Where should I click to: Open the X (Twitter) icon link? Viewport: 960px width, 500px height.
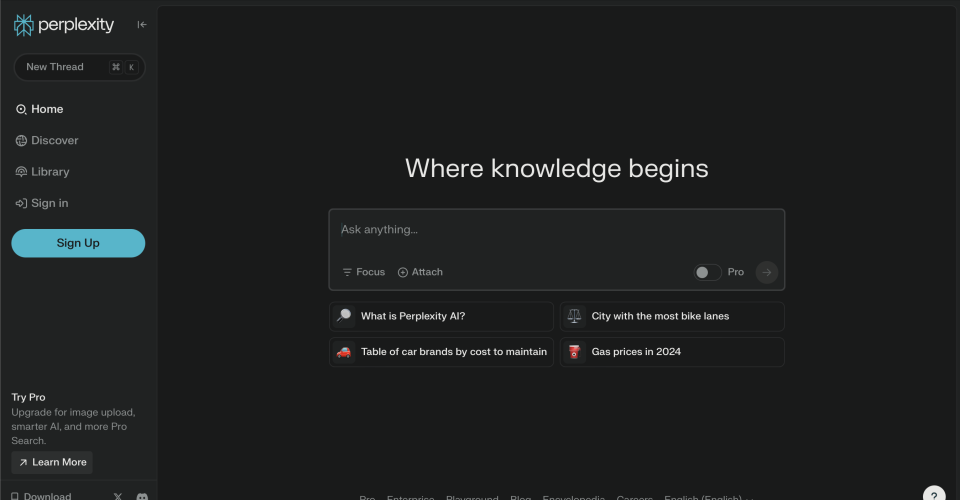[118, 496]
